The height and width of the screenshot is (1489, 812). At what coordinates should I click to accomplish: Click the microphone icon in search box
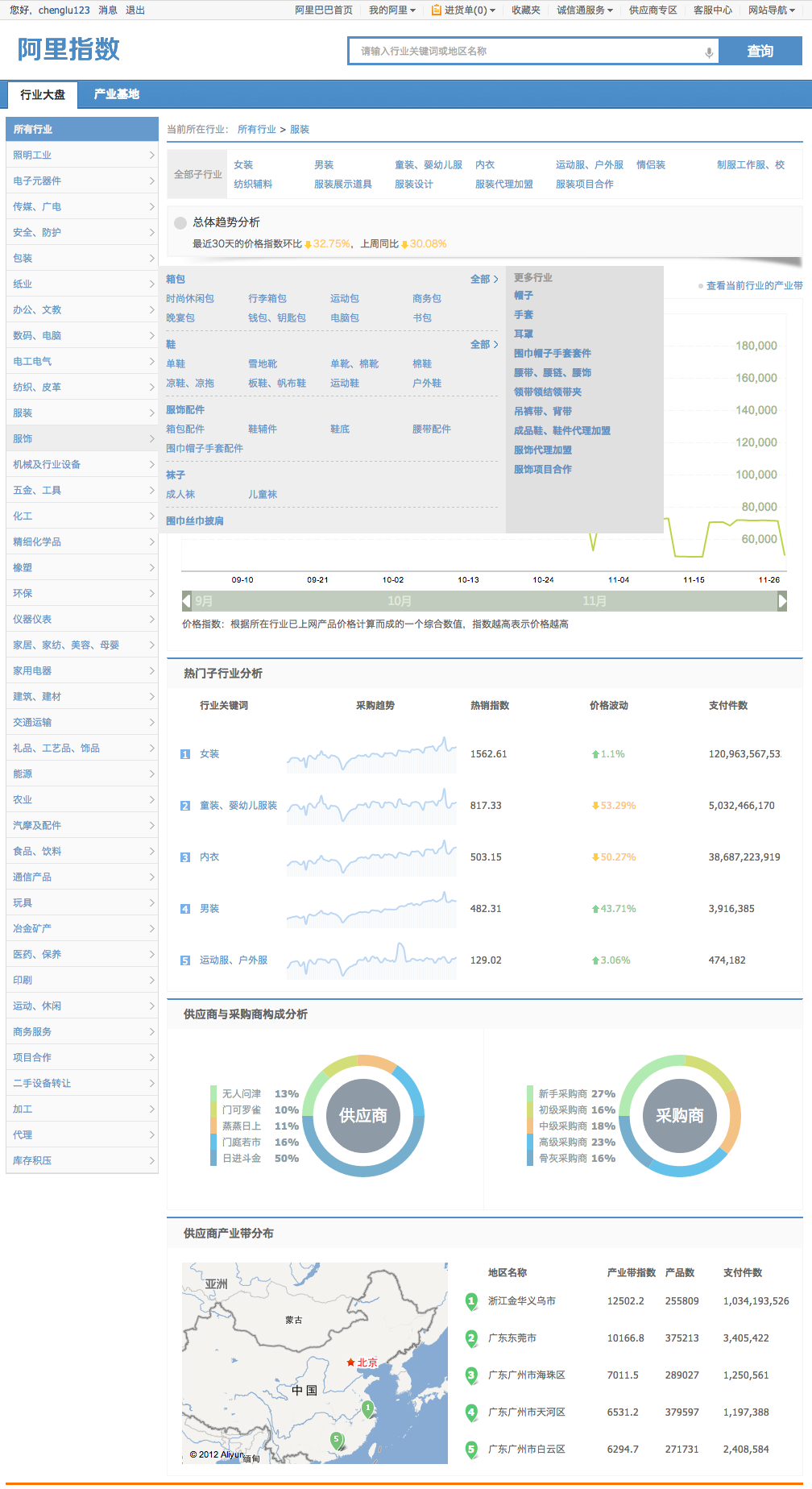[709, 52]
